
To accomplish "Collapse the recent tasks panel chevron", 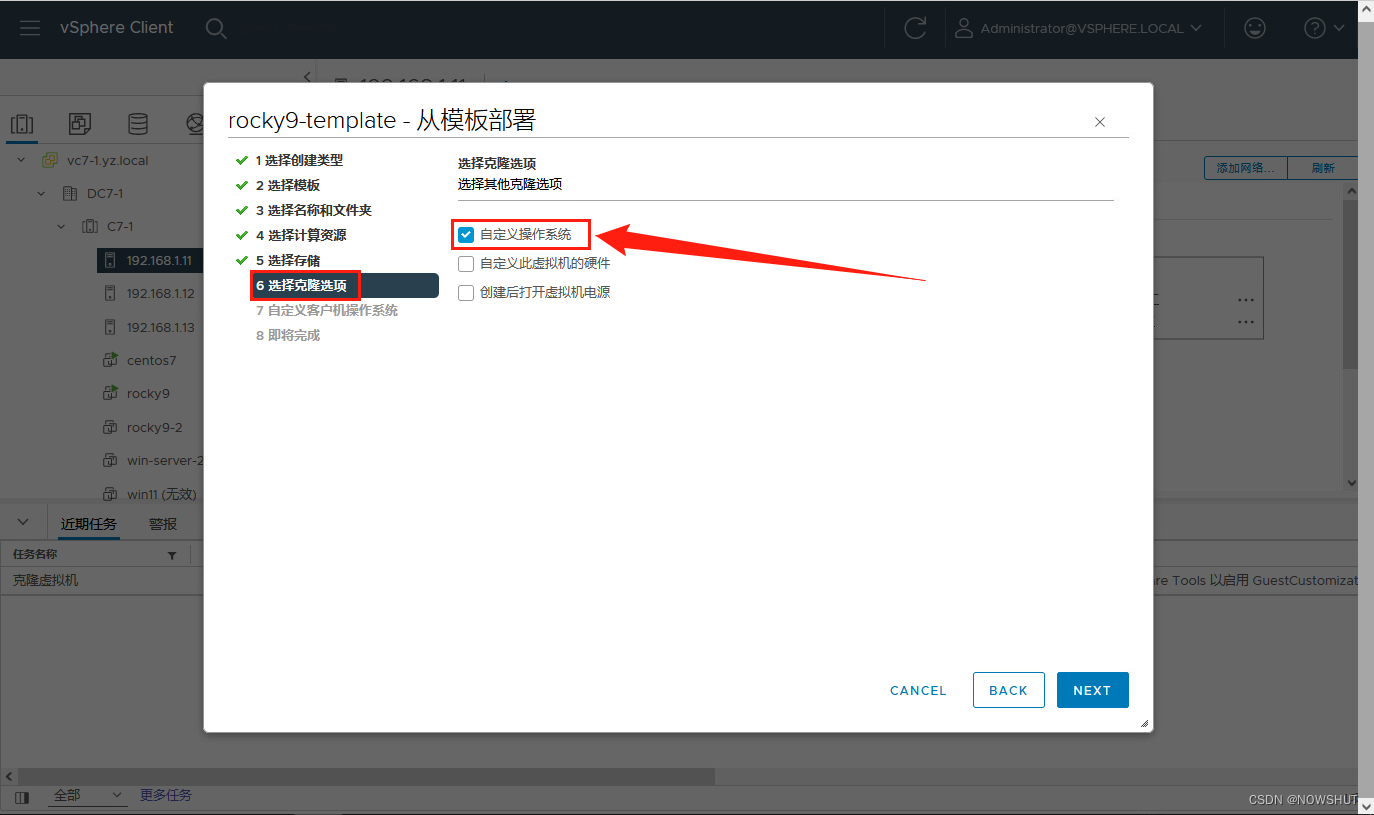I will pos(24,522).
